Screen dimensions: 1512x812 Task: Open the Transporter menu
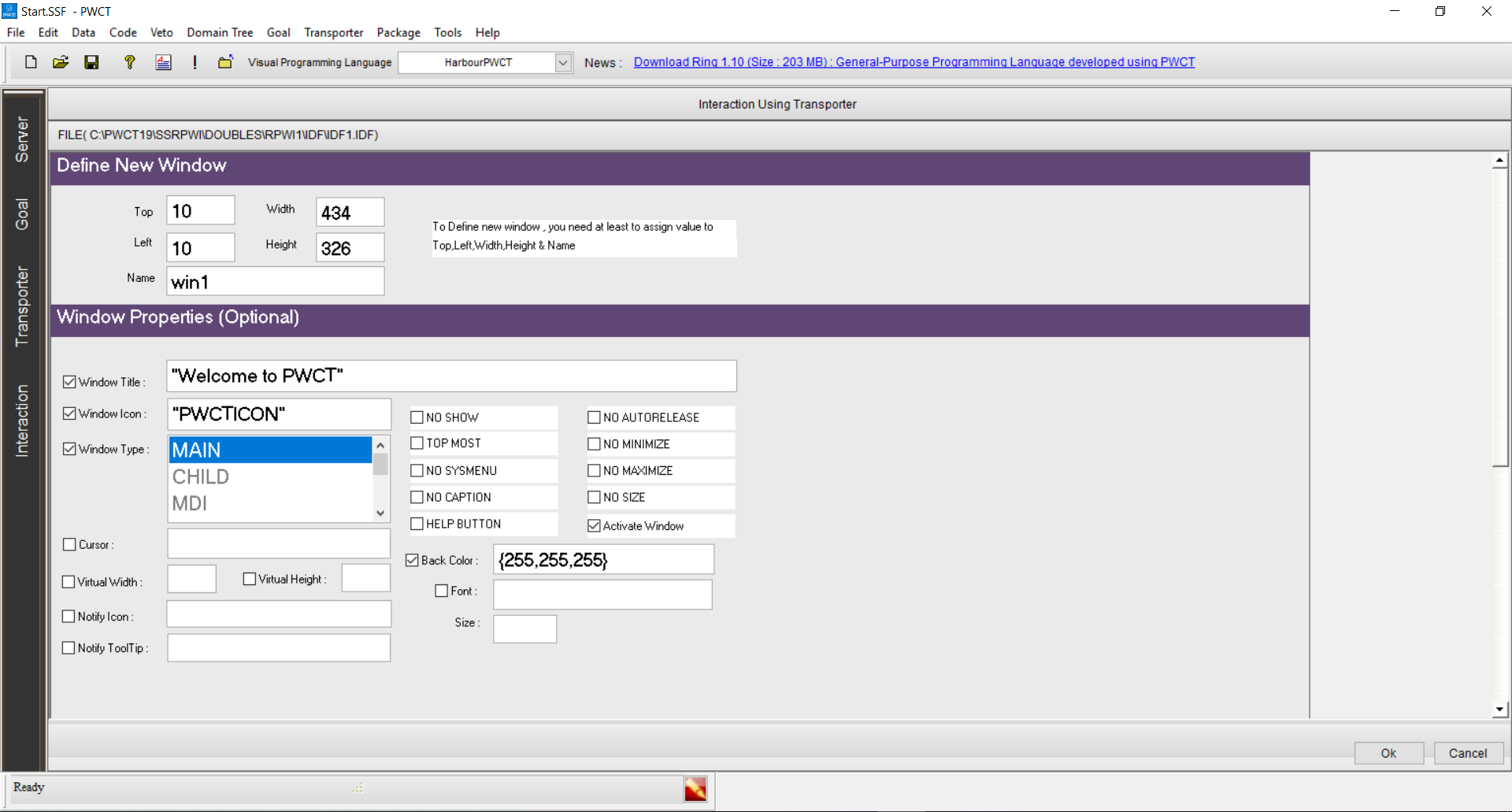pos(334,32)
